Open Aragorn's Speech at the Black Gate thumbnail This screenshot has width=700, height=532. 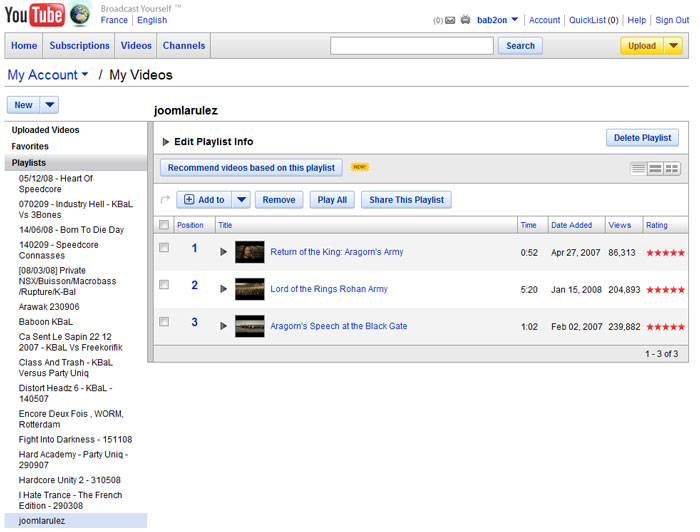(249, 326)
